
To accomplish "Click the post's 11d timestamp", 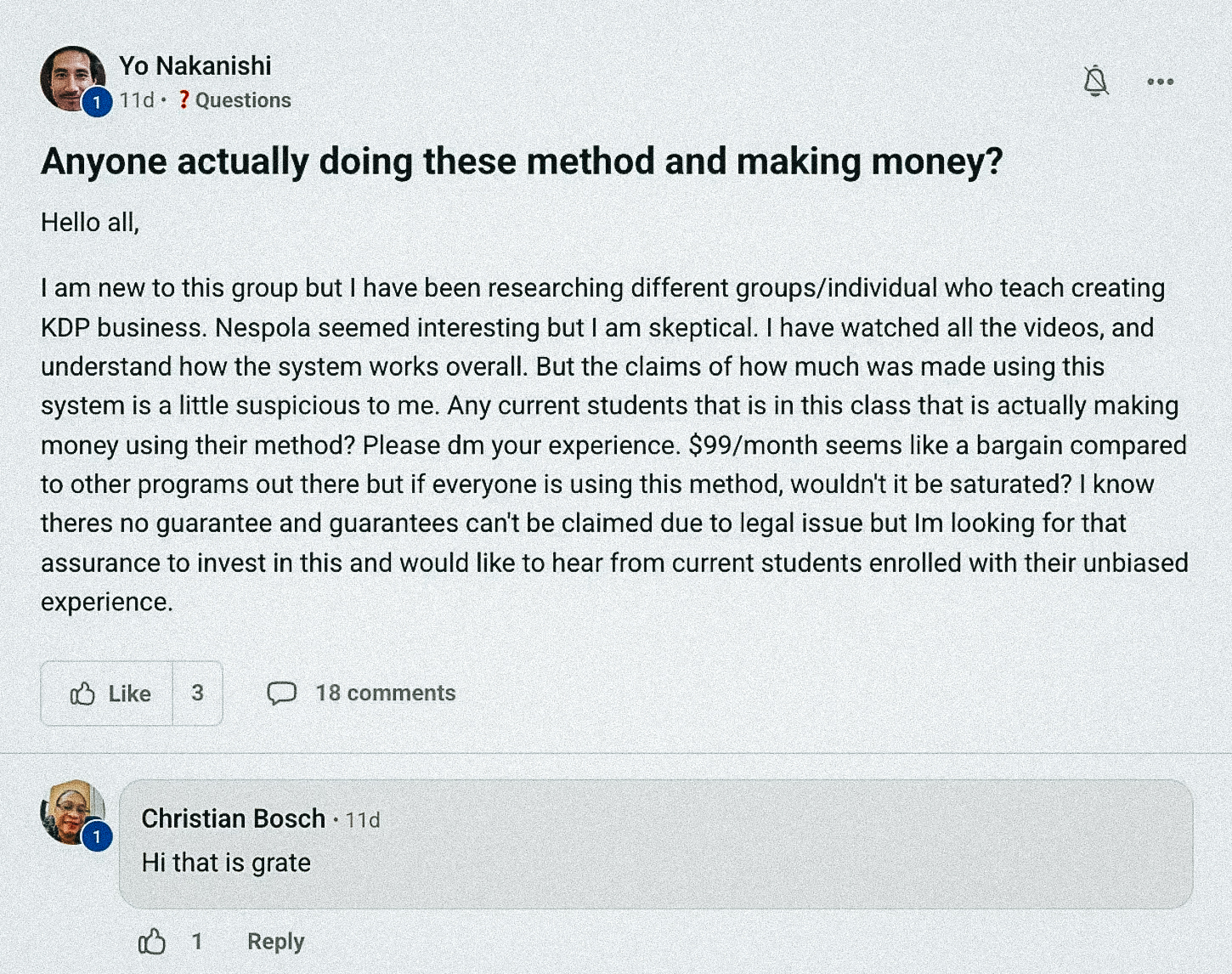I will [136, 100].
